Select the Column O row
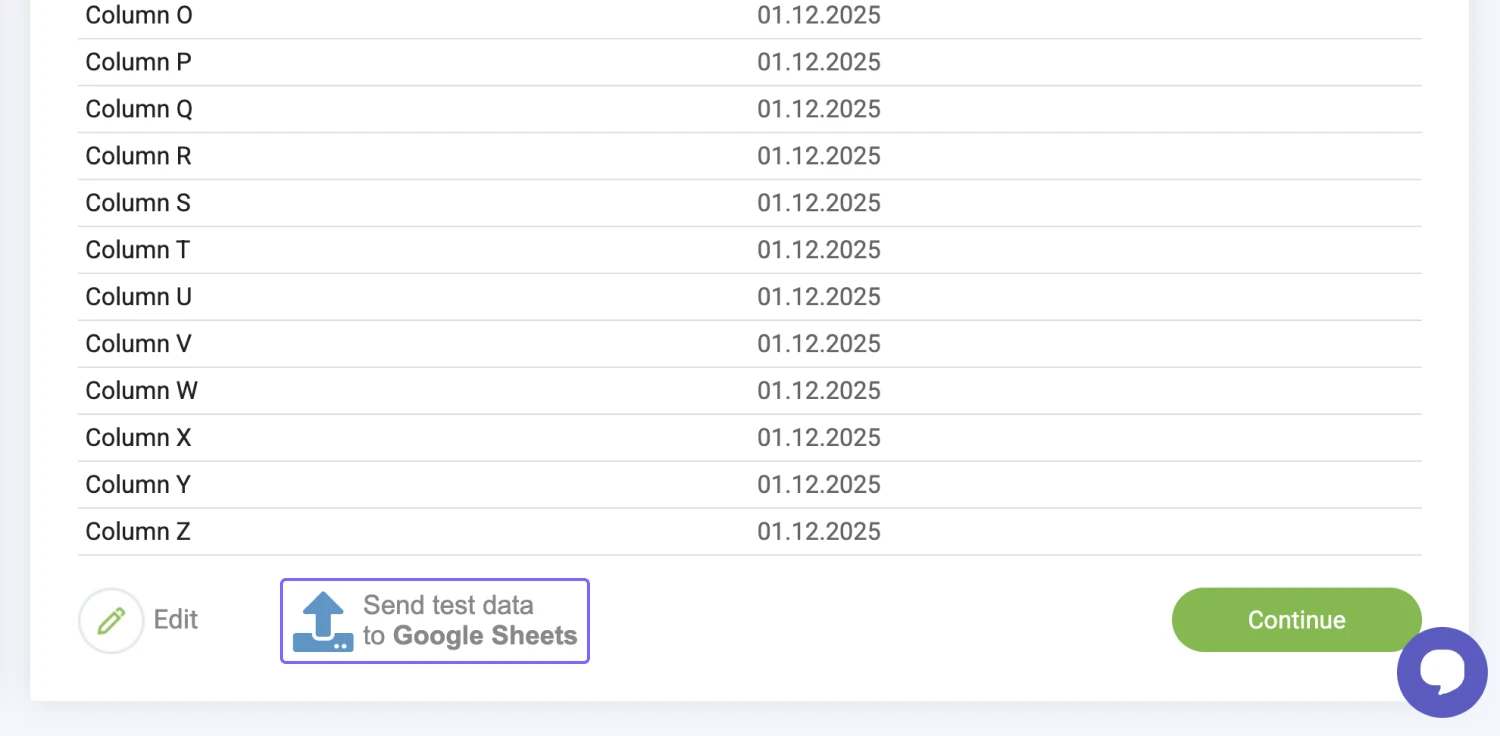The width and height of the screenshot is (1500, 736). click(139, 15)
